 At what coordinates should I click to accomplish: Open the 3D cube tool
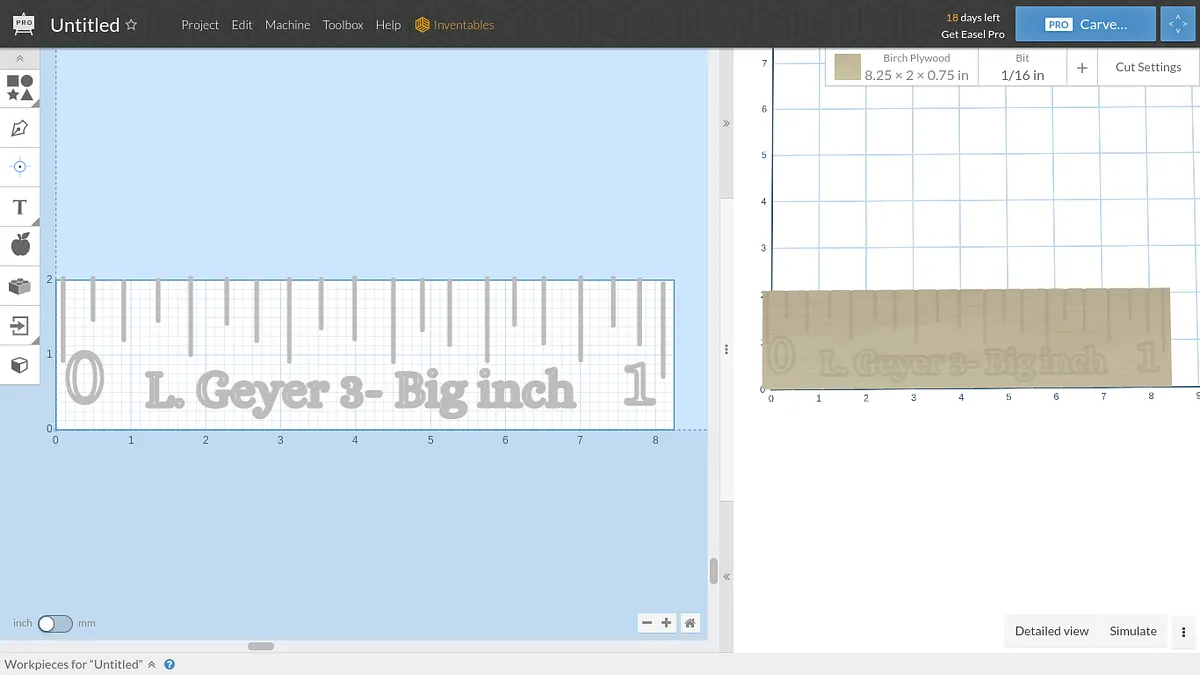(20, 365)
